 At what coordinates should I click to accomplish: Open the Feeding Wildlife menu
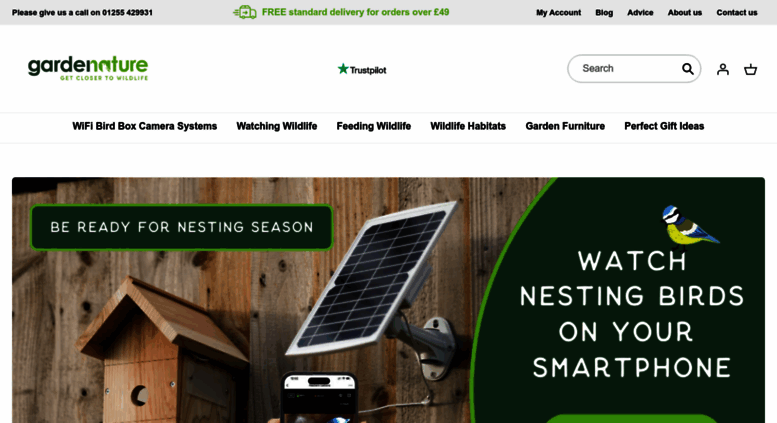click(x=374, y=126)
